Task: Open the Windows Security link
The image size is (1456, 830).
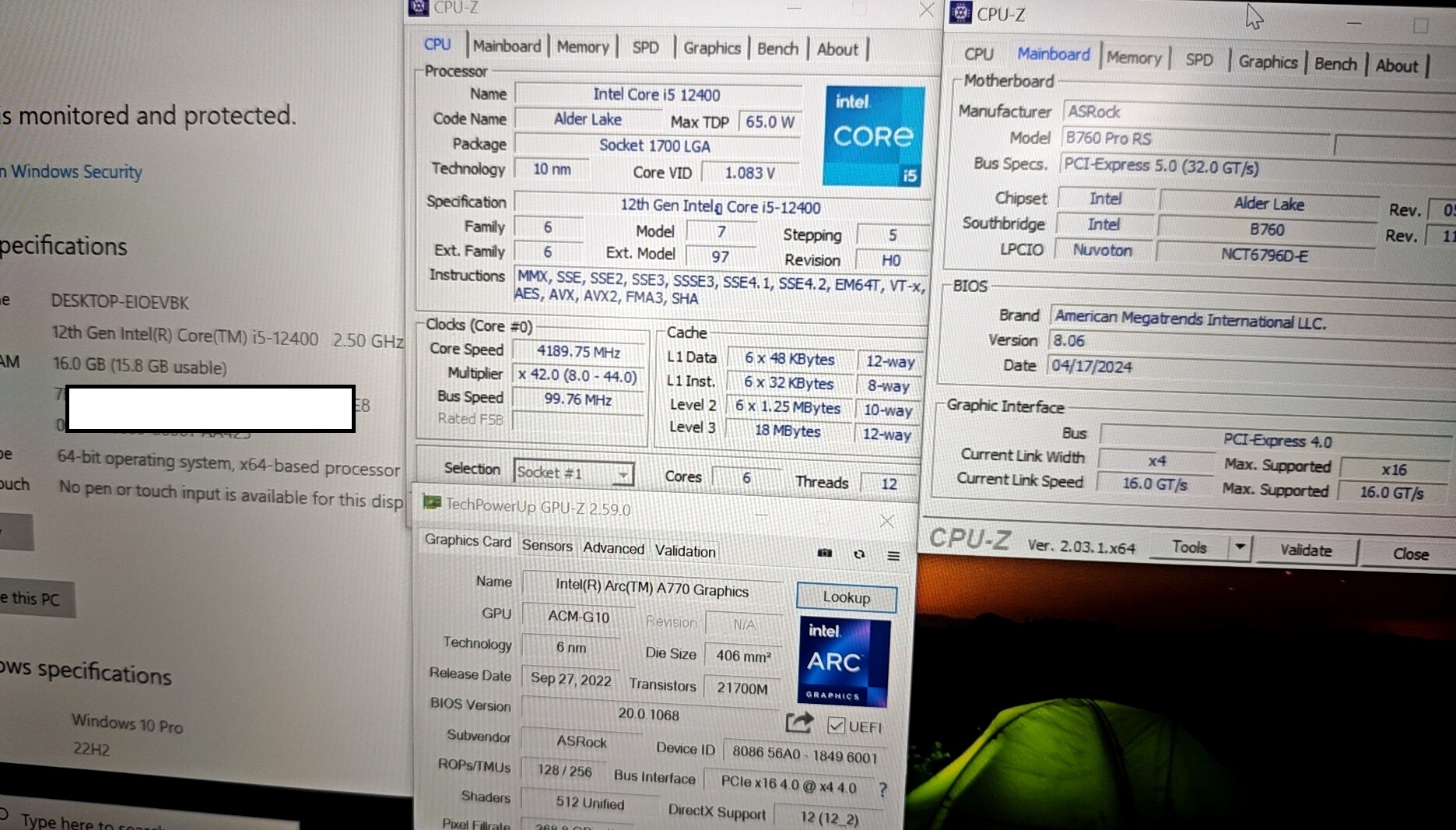Action: (x=75, y=172)
